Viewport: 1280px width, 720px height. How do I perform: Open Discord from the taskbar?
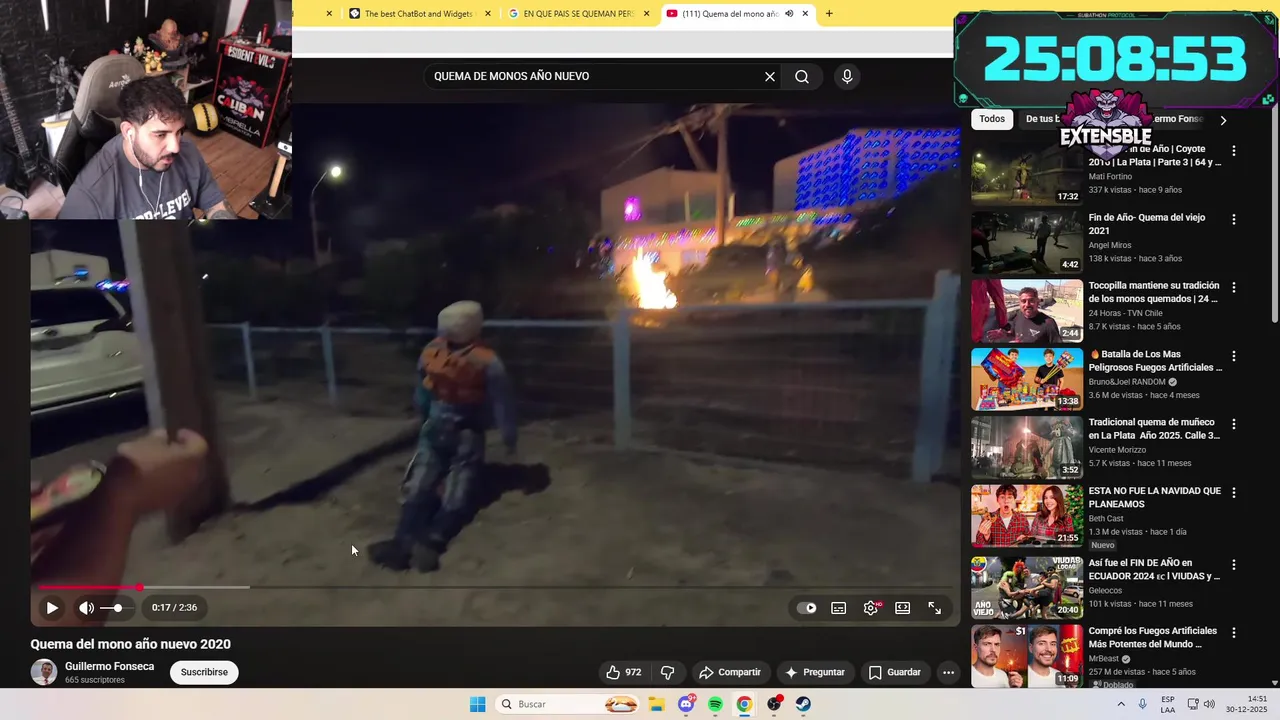coord(686,704)
